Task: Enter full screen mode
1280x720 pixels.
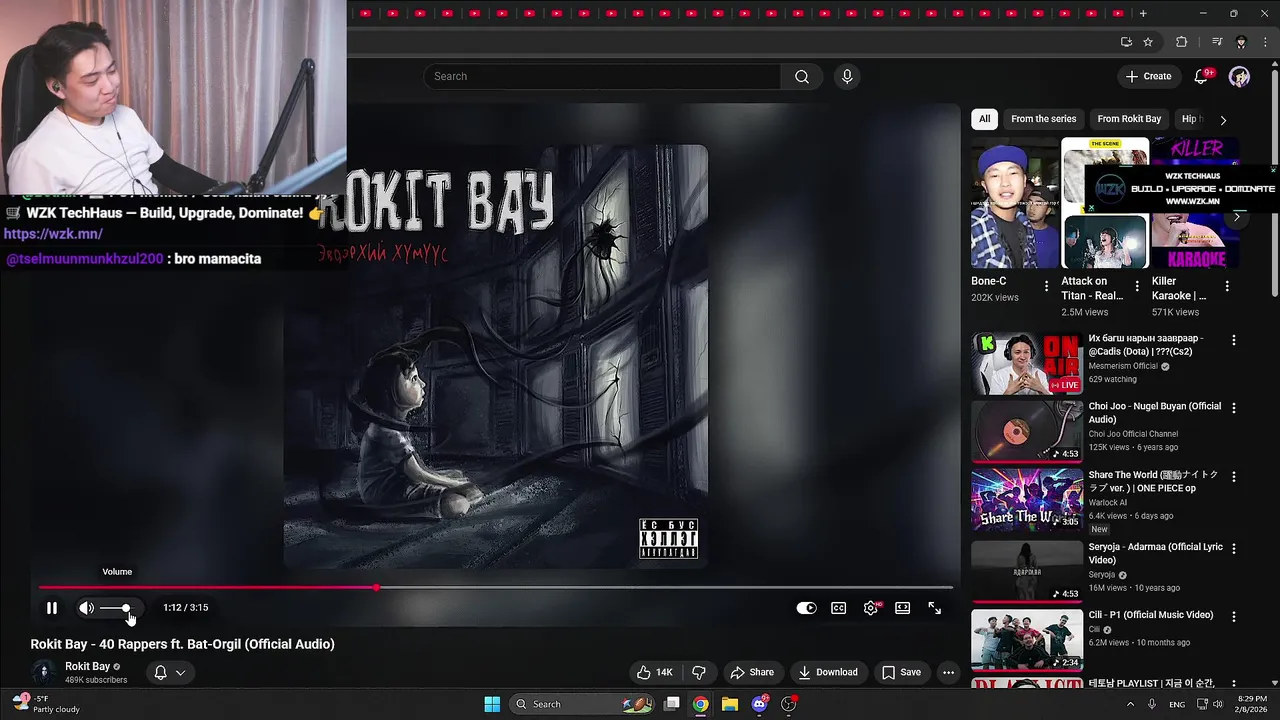Action: 935,608
